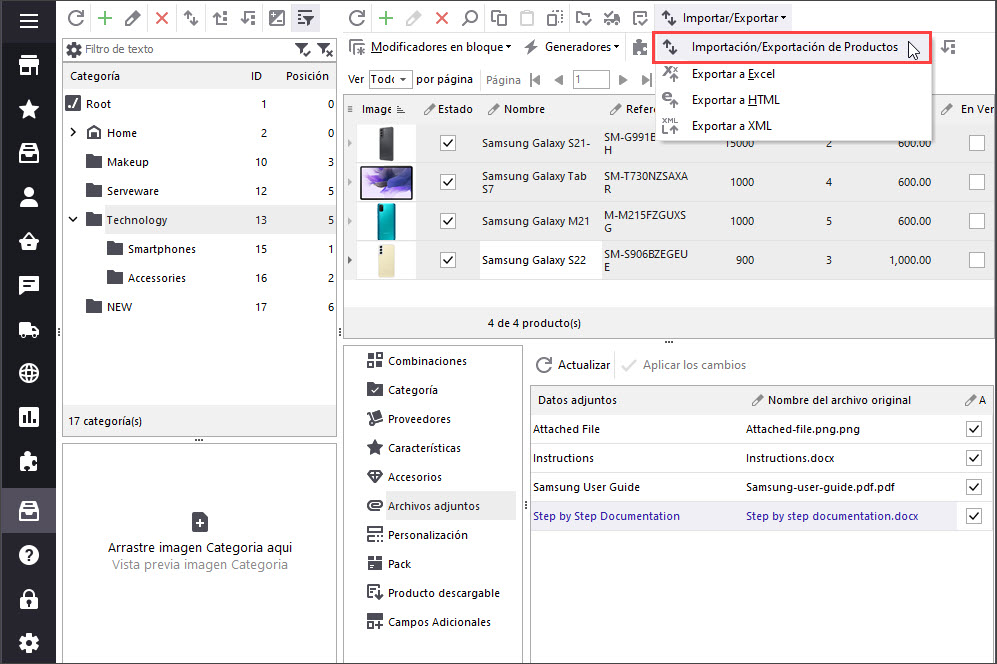
Task: Open Producto descargable section
Action: [x=443, y=593]
